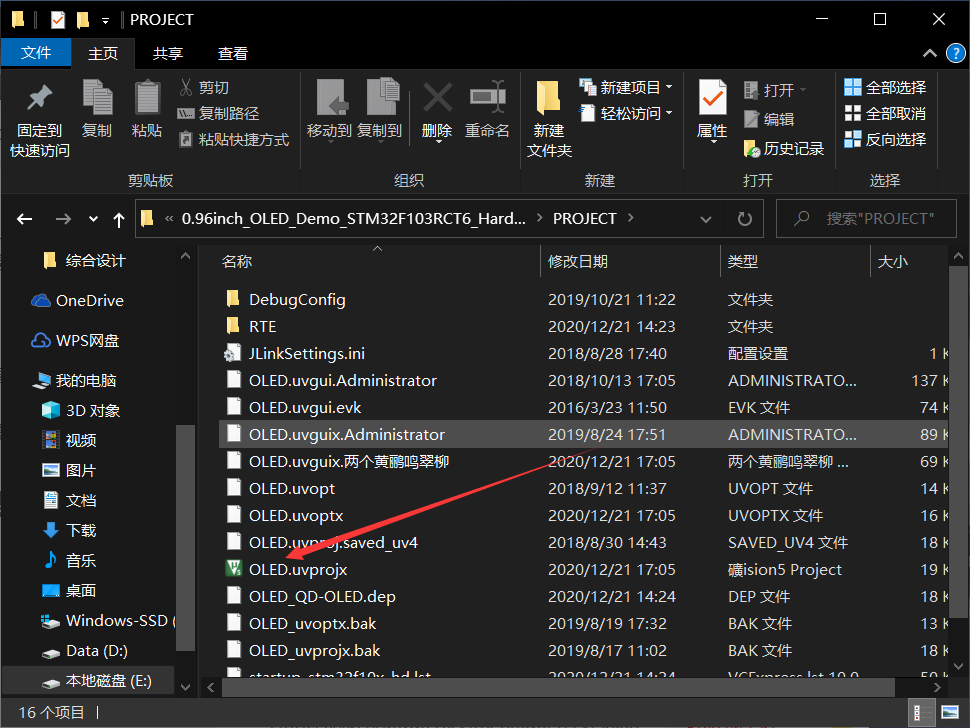
Task: Sort by the Type (类型) column header
Action: click(x=742, y=261)
